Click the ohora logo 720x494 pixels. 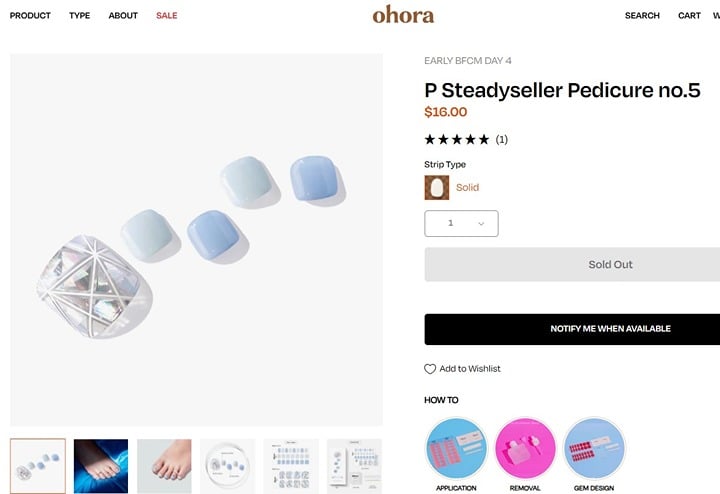pyautogui.click(x=403, y=15)
